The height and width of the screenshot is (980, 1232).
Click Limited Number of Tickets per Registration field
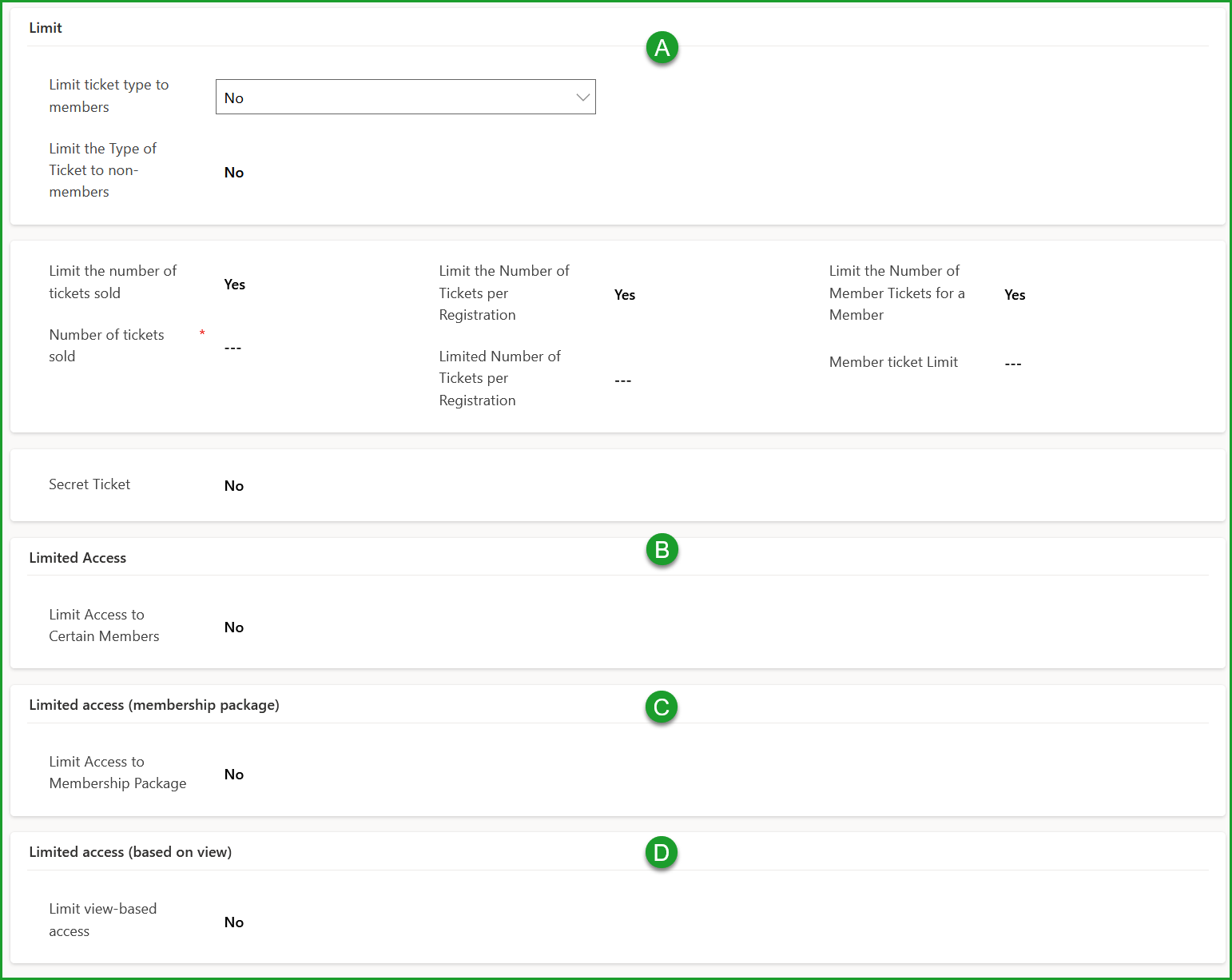click(x=623, y=381)
